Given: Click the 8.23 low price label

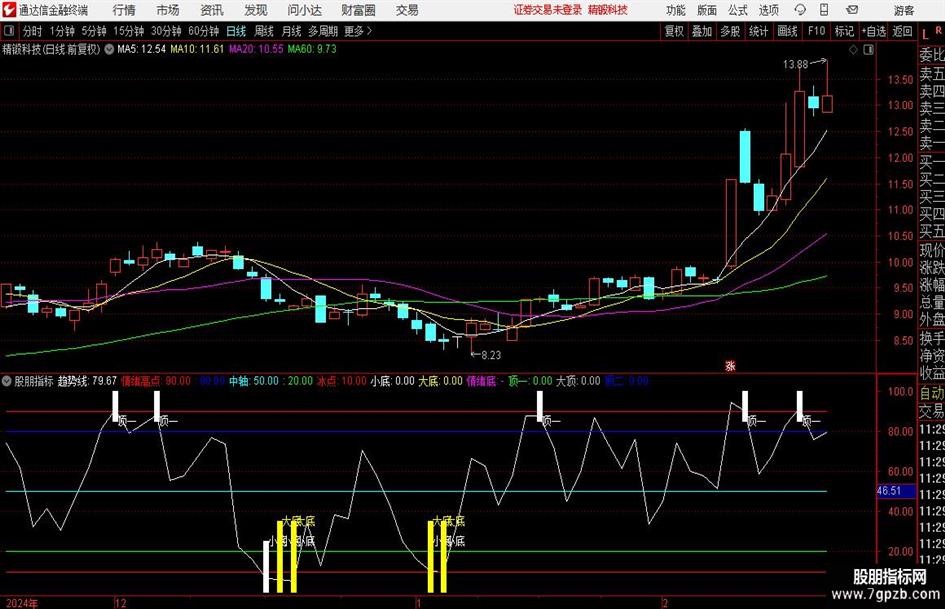Looking at the screenshot, I should point(491,355).
